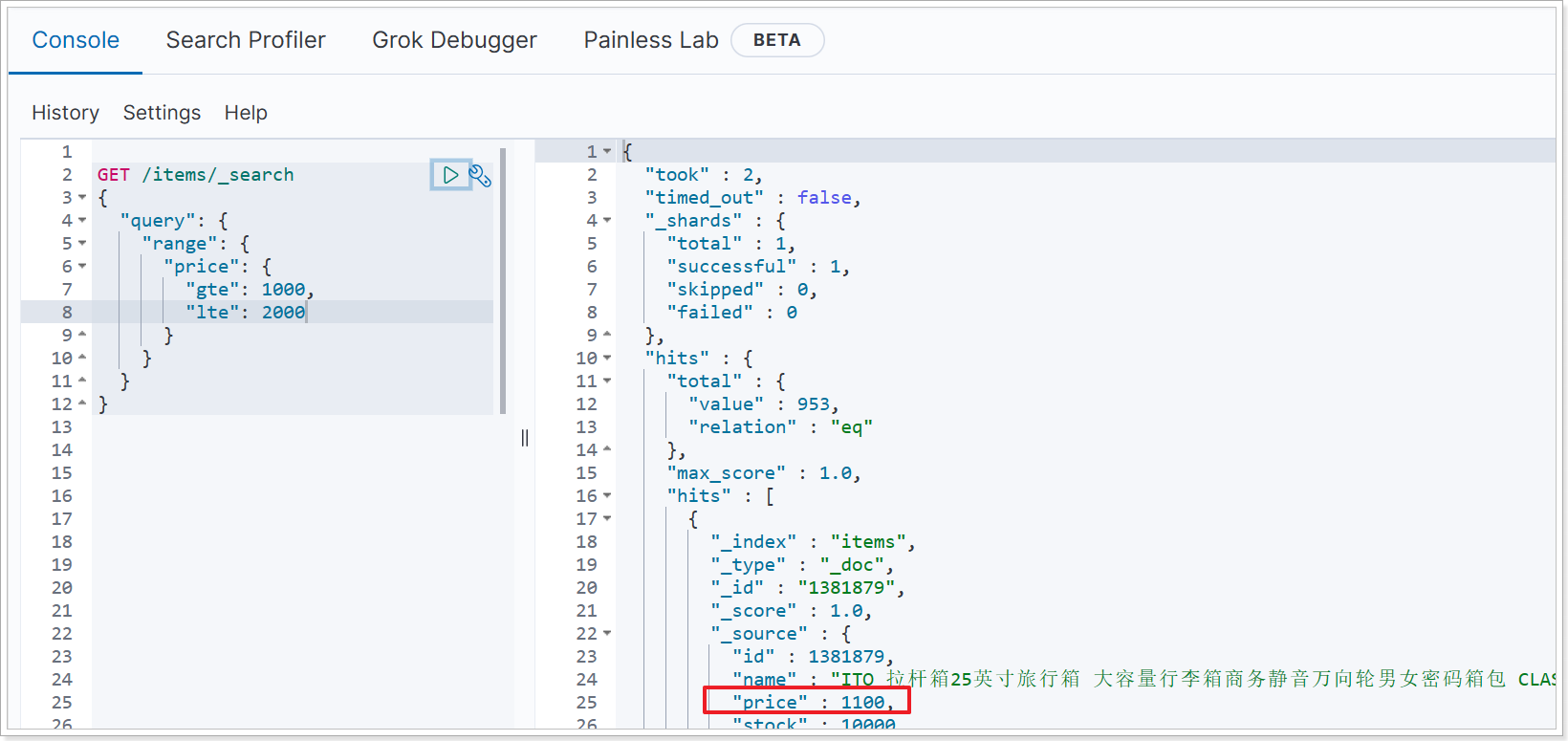Click the "successful" : 1 line

[x=758, y=267]
